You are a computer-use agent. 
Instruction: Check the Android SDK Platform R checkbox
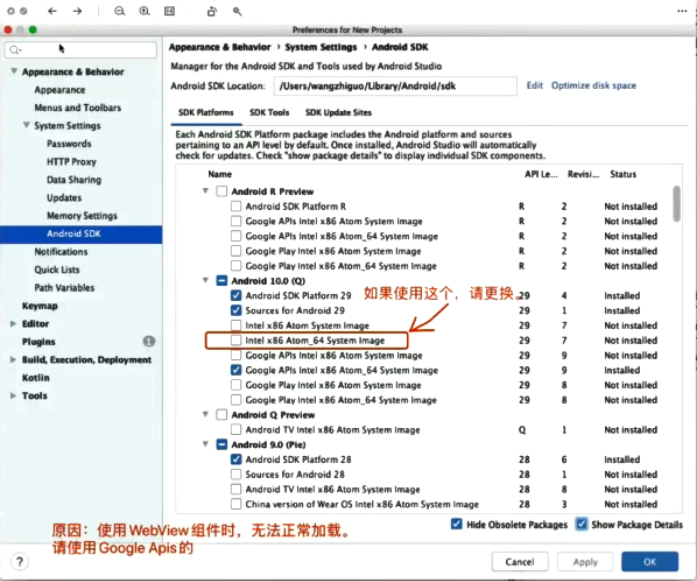(236, 206)
